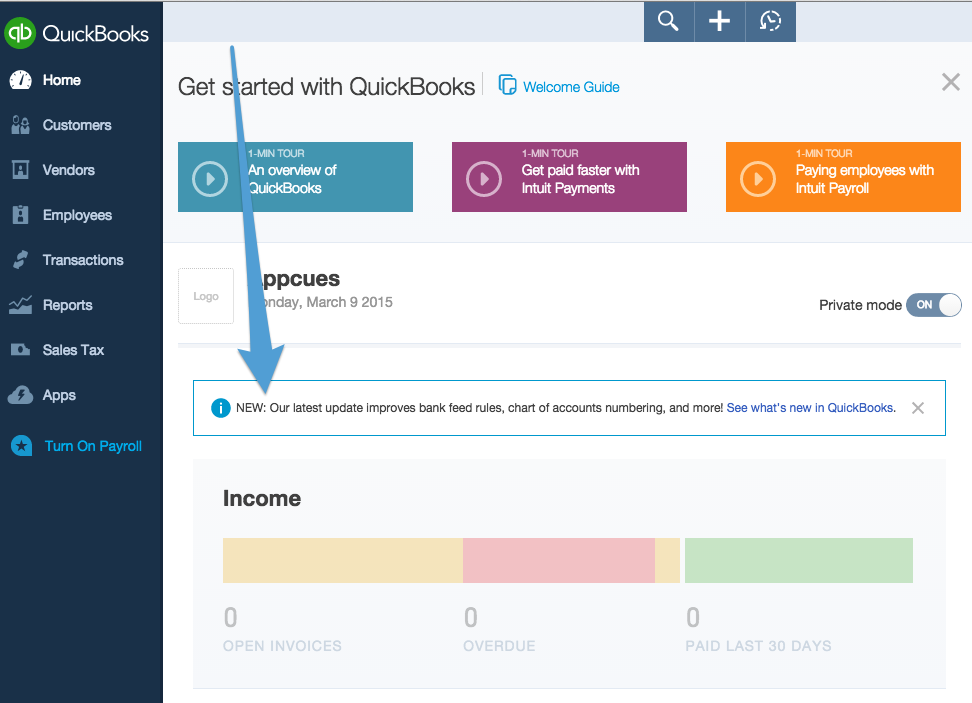Play the Intuit Payments tour video
The height and width of the screenshot is (703, 972).
(x=484, y=179)
